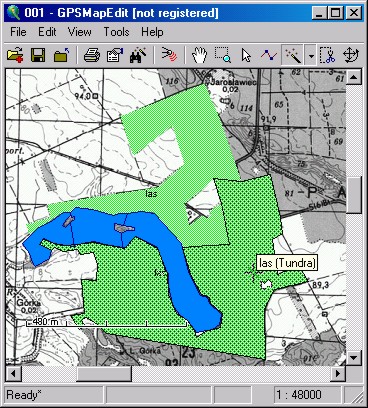Click the vertical scrollbar up arrow
Image resolution: width=368 pixels, height=408 pixels.
click(x=354, y=77)
